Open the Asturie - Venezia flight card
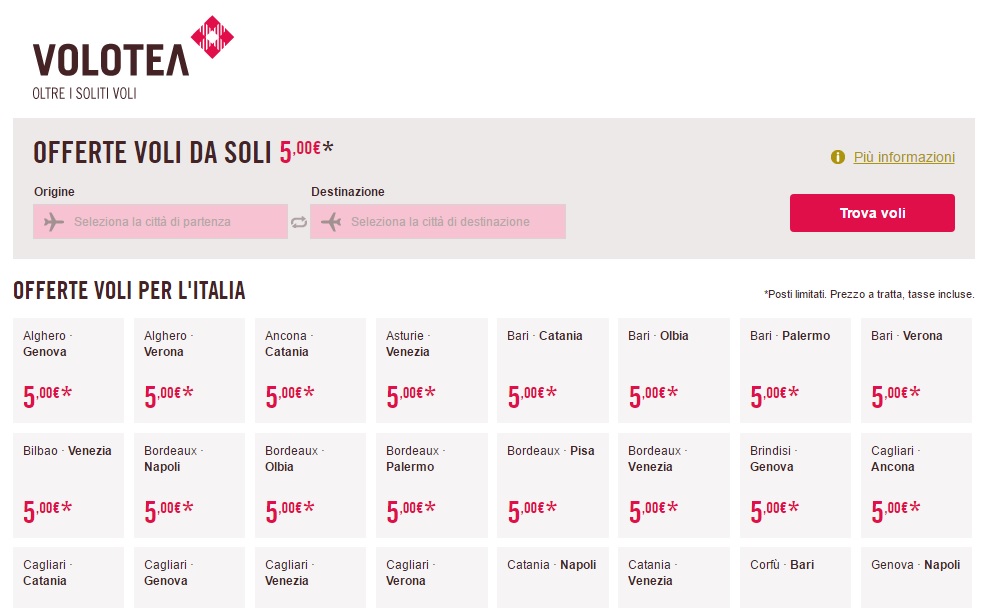 pyautogui.click(x=431, y=370)
